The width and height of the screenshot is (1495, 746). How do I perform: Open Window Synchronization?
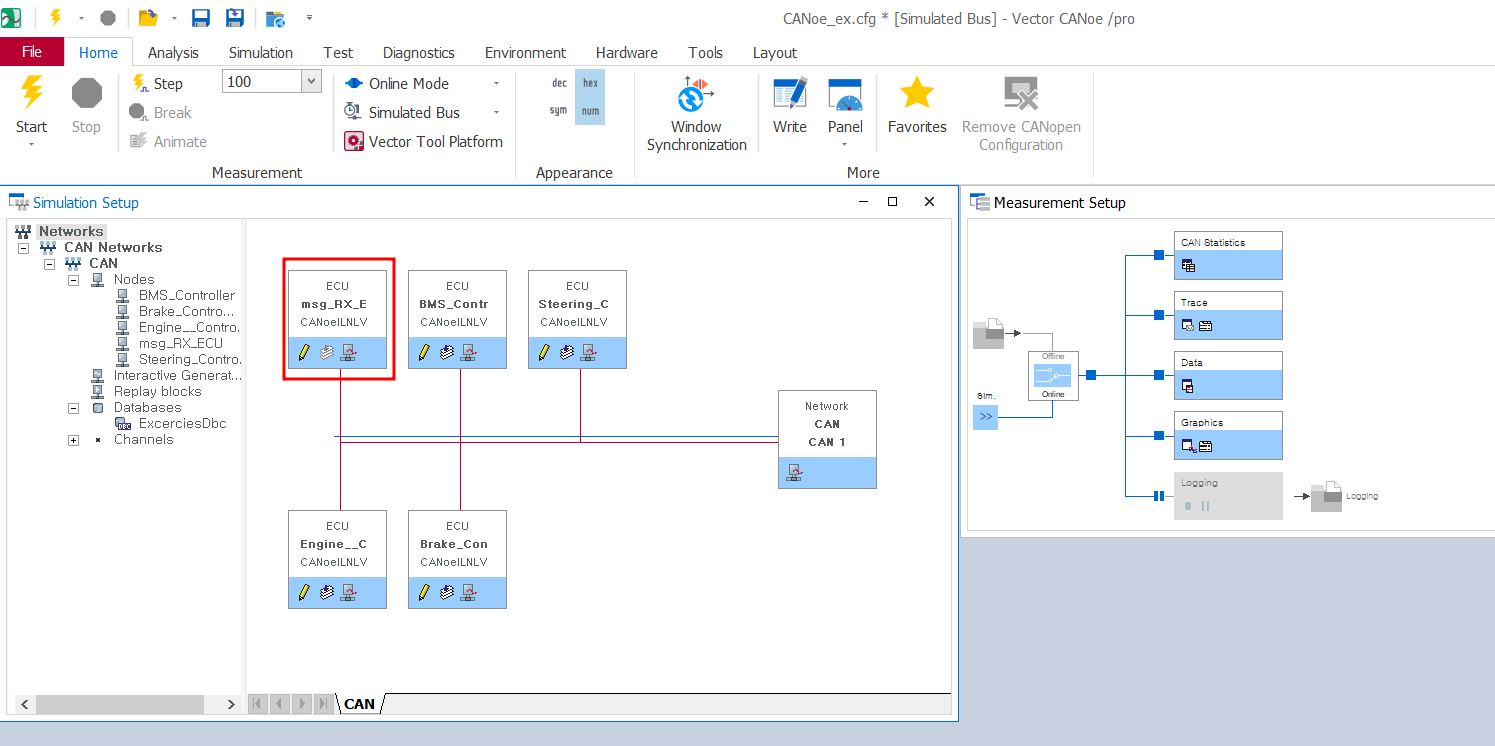[x=696, y=114]
